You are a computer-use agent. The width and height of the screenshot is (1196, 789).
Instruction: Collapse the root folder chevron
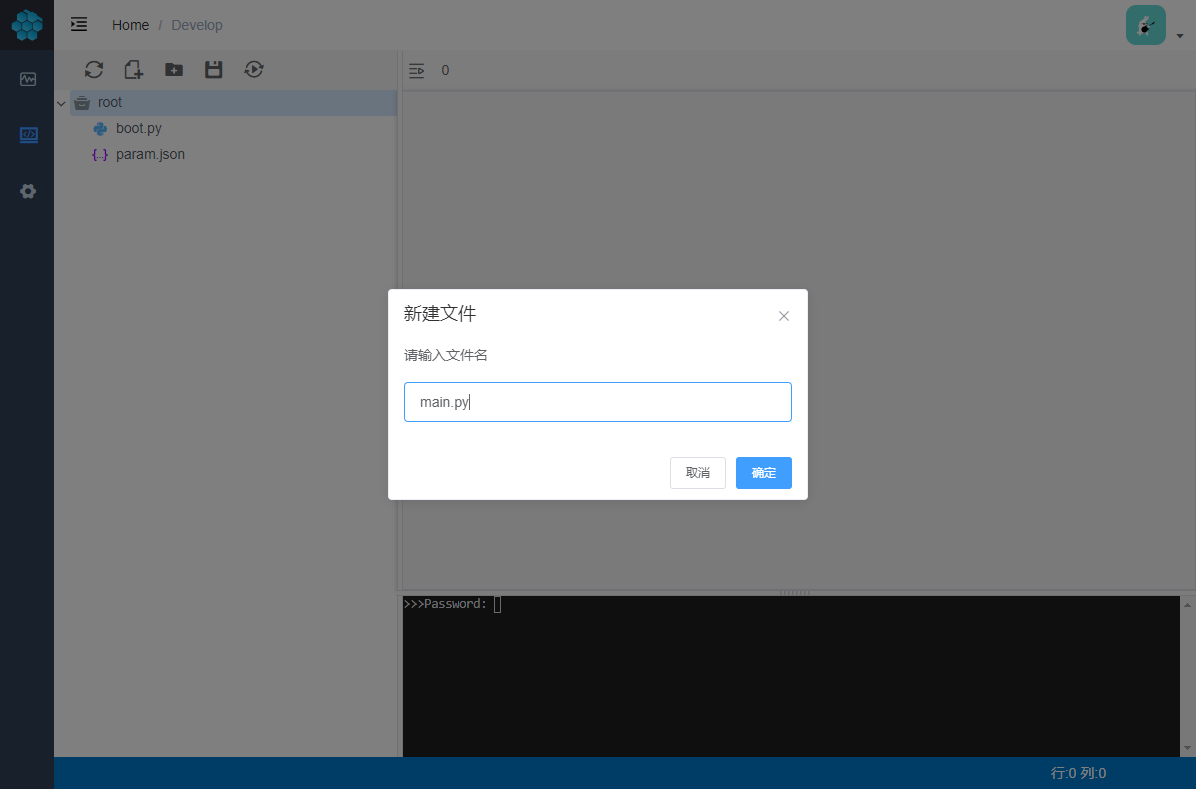[61, 103]
